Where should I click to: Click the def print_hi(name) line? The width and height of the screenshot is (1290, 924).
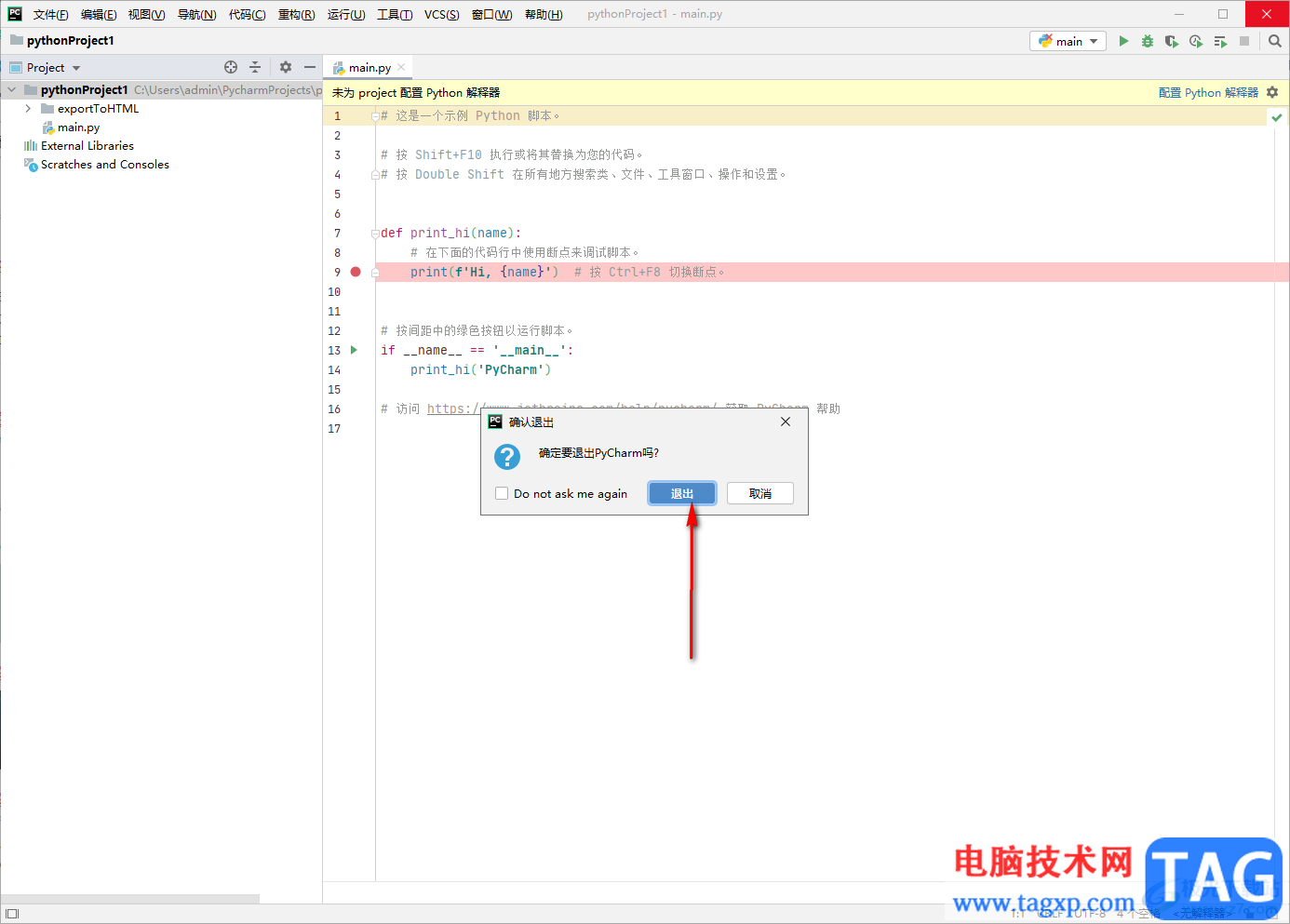[451, 233]
